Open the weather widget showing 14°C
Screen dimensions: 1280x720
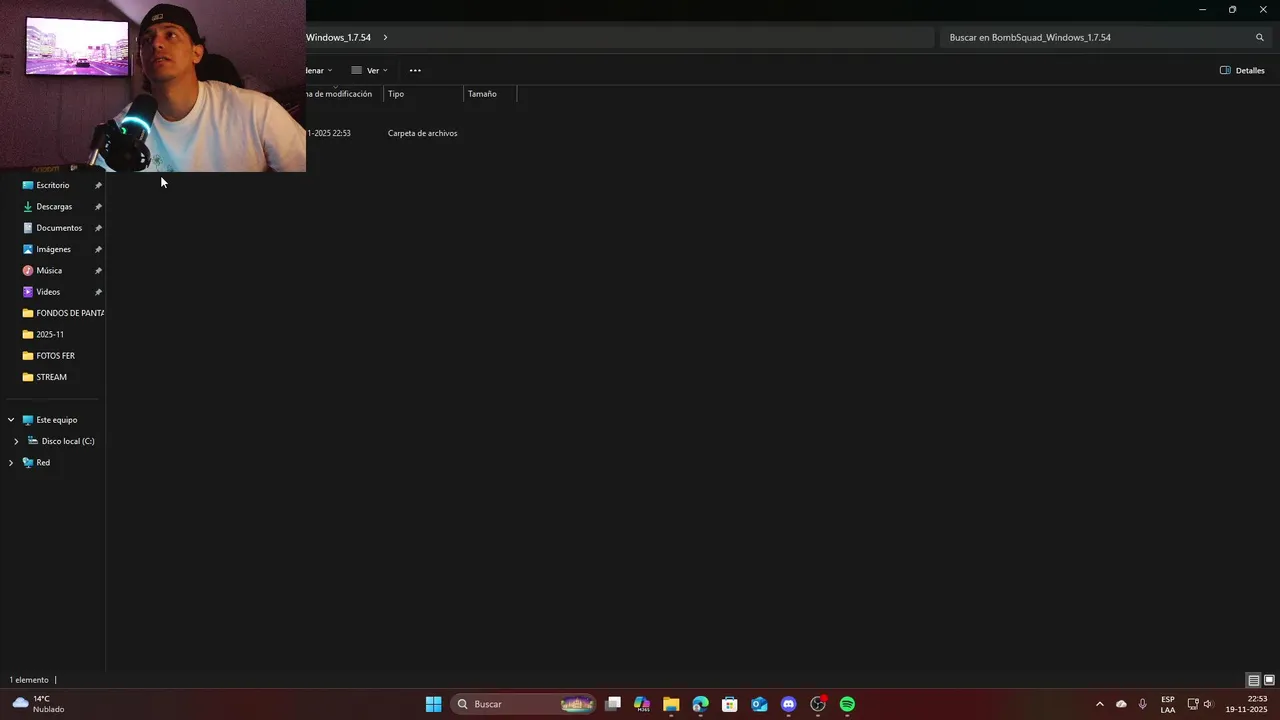point(38,704)
